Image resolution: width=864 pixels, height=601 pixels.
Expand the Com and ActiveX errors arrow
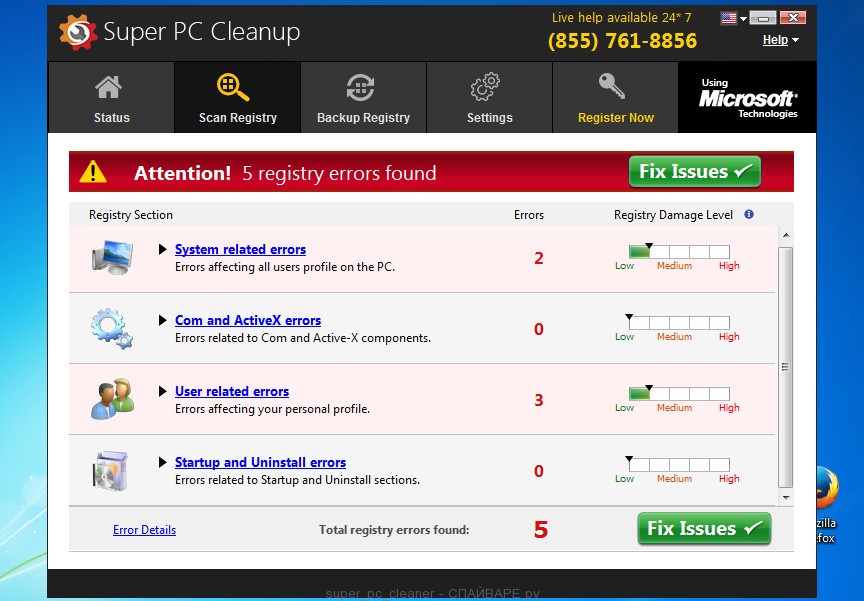(x=163, y=320)
